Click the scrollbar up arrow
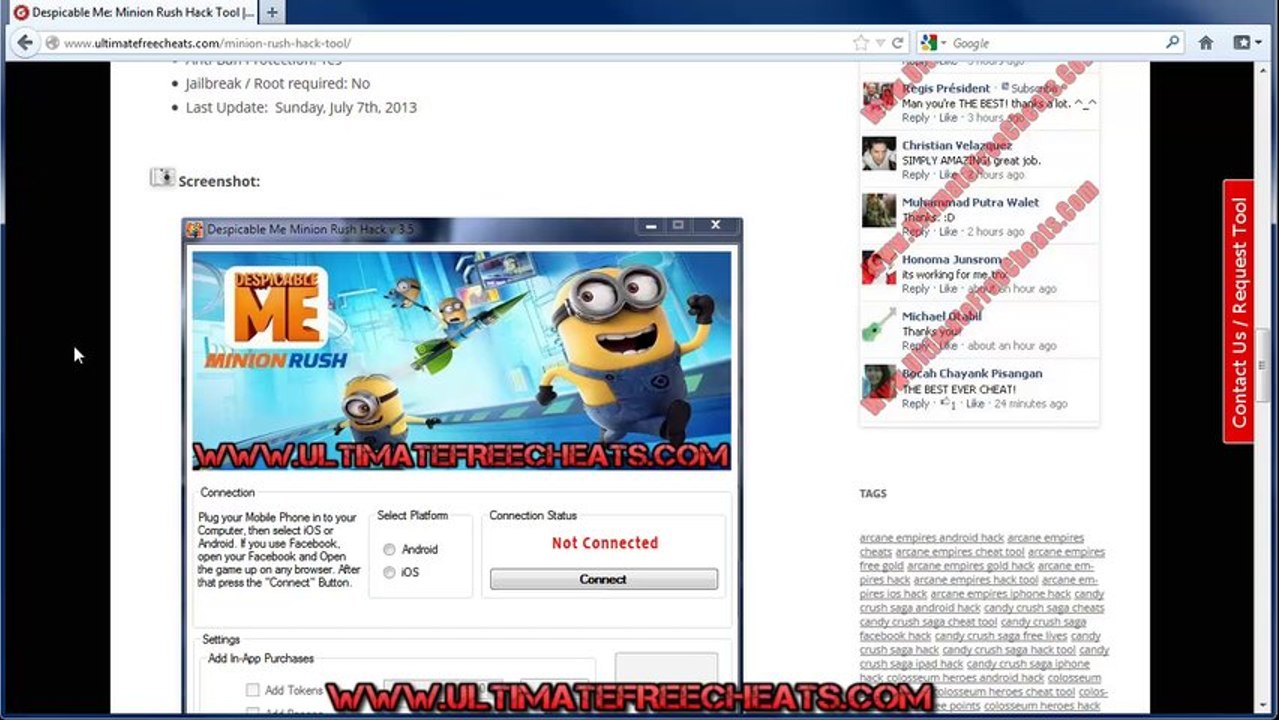This screenshot has height=720, width=1279. (x=1262, y=69)
